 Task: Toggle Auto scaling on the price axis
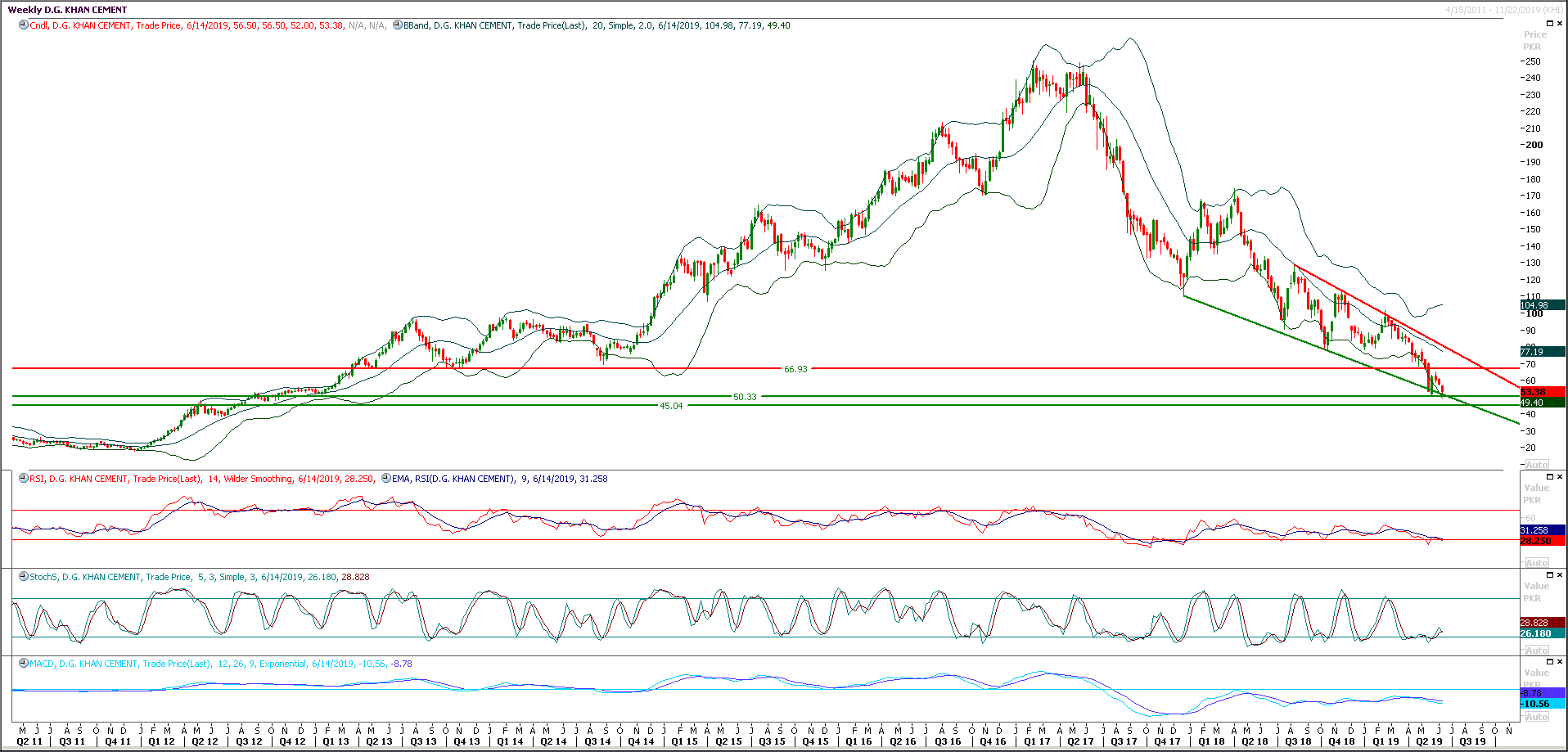point(1536,465)
